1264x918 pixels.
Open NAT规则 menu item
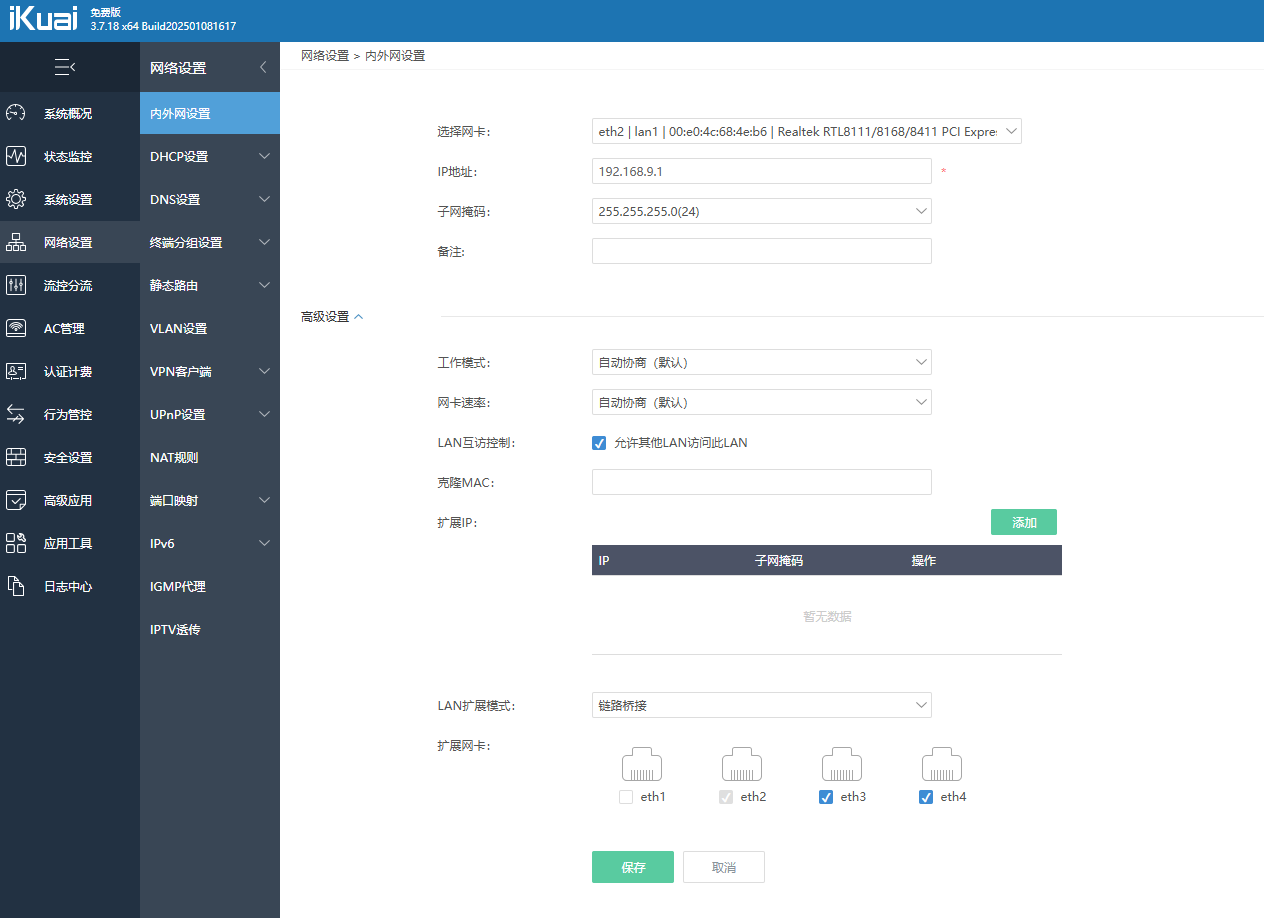pos(210,457)
